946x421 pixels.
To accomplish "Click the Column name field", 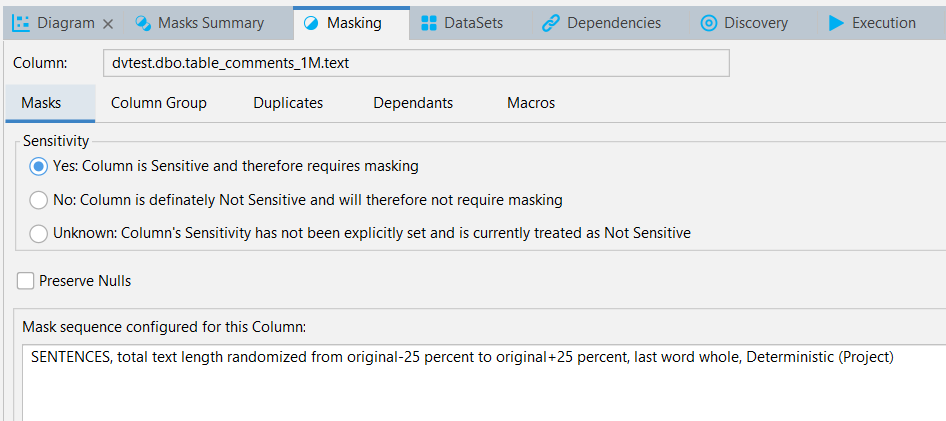I will [x=416, y=63].
